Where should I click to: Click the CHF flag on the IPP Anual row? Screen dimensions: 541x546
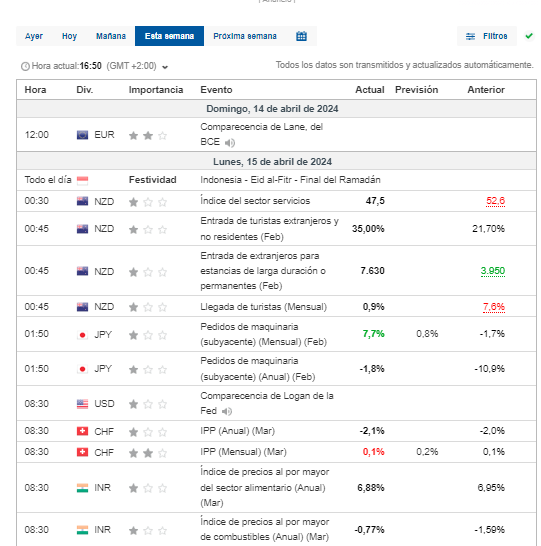pyautogui.click(x=82, y=431)
